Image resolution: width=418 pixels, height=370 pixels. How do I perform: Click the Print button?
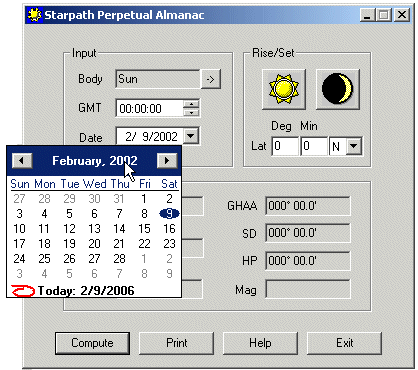click(176, 343)
